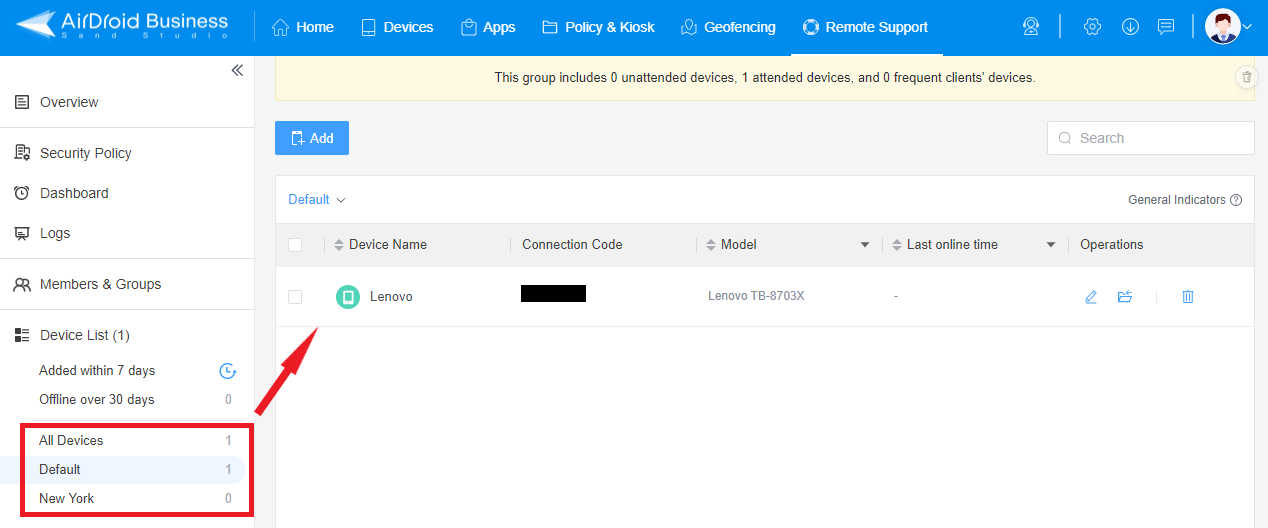This screenshot has height=528, width=1268.
Task: Open the Default group dropdown above table
Action: click(317, 199)
